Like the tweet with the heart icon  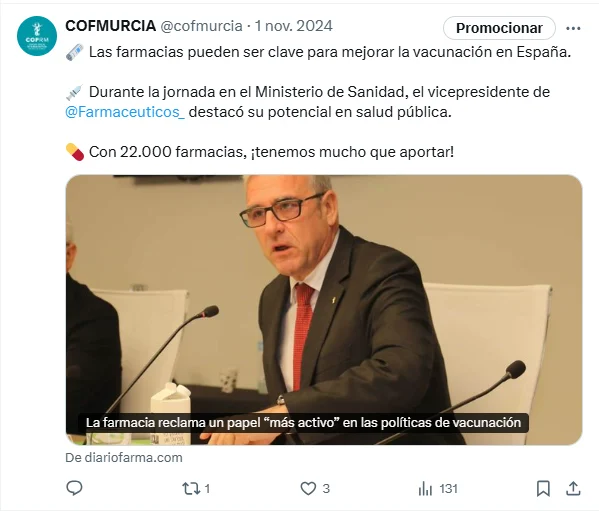click(x=308, y=488)
